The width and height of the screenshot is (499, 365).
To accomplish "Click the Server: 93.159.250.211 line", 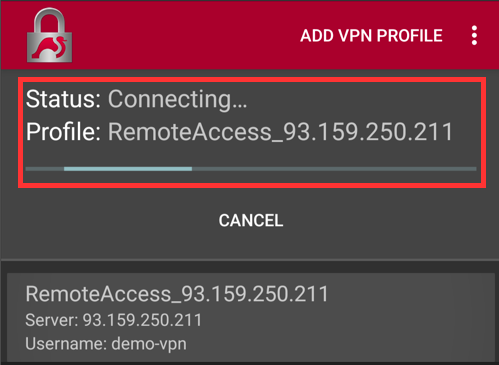I will pyautogui.click(x=114, y=320).
